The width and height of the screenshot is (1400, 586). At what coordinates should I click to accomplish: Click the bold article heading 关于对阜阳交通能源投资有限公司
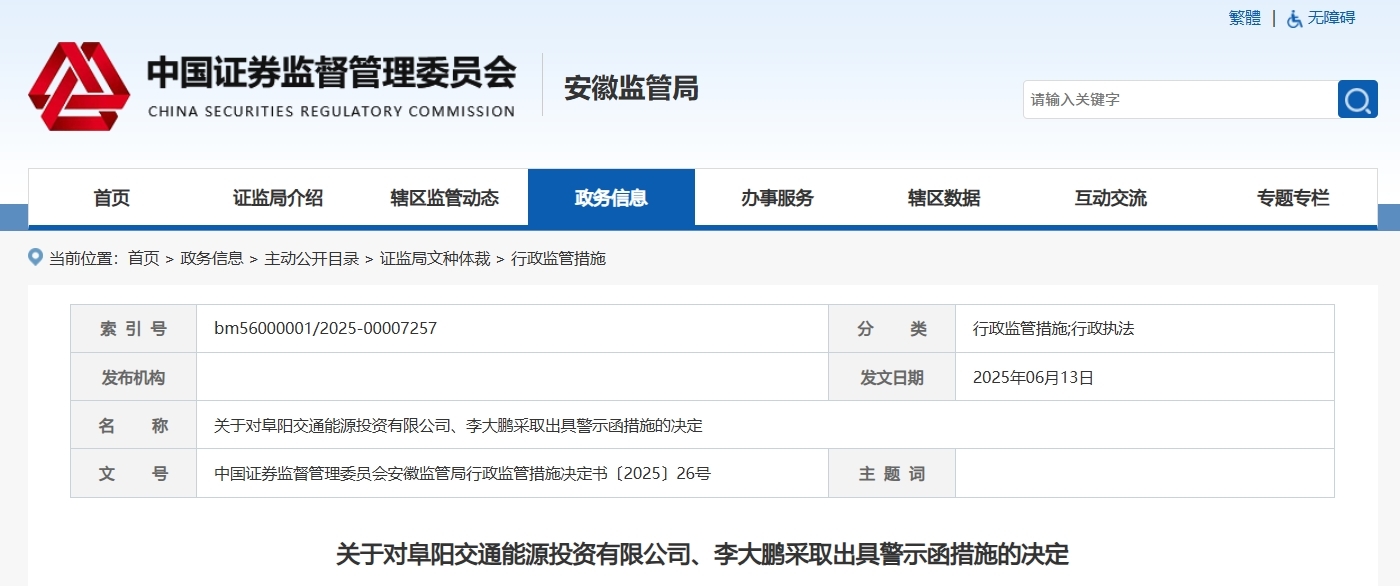(702, 554)
